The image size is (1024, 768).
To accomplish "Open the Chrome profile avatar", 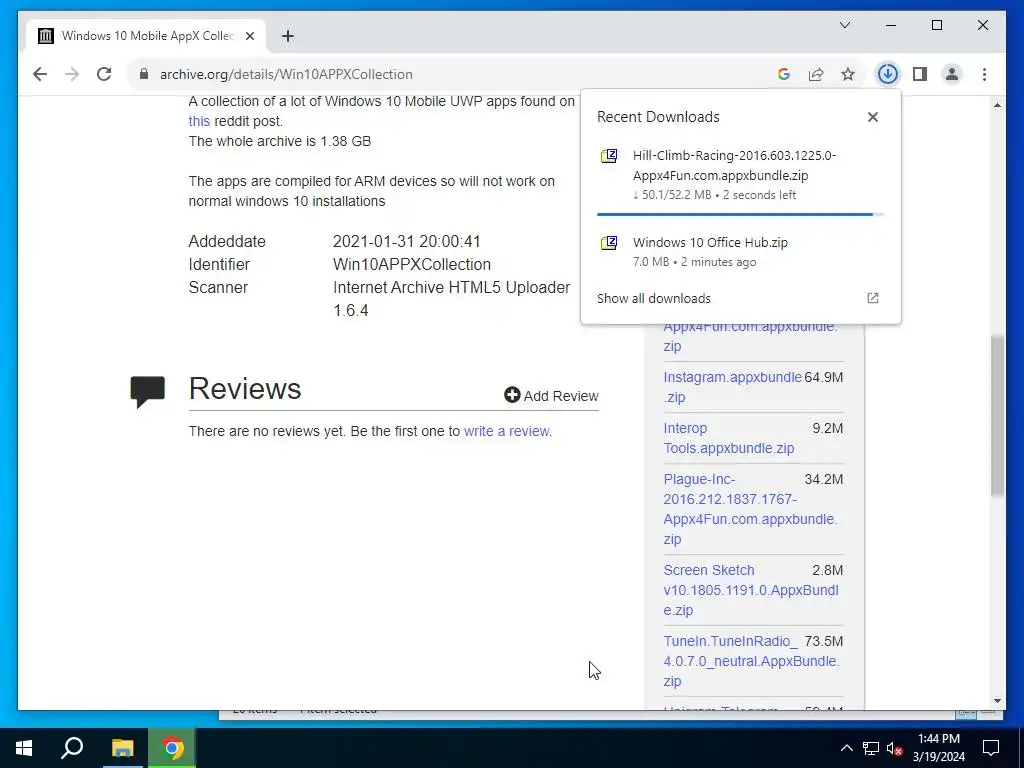I will [952, 74].
